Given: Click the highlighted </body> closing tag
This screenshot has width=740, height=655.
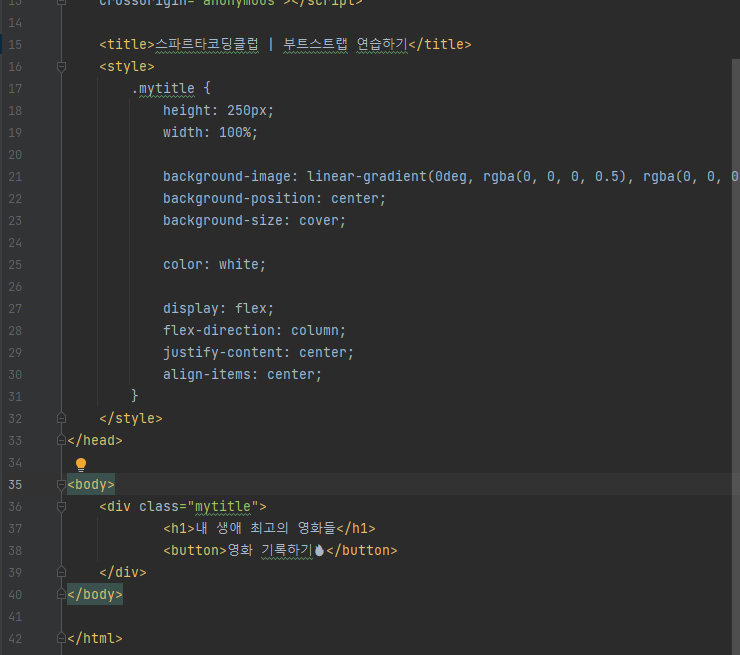Looking at the screenshot, I should [95, 595].
